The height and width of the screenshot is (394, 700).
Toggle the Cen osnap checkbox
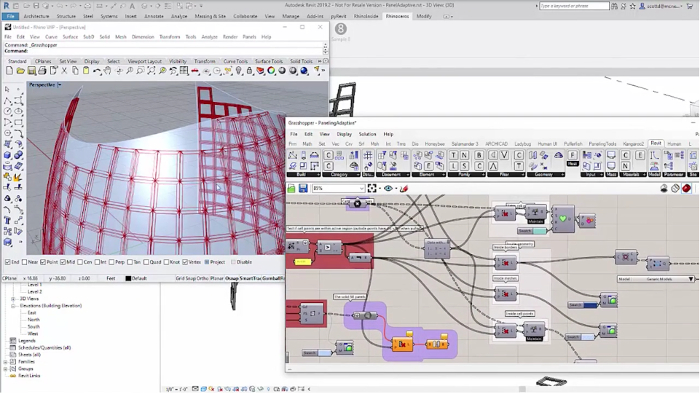coord(80,262)
